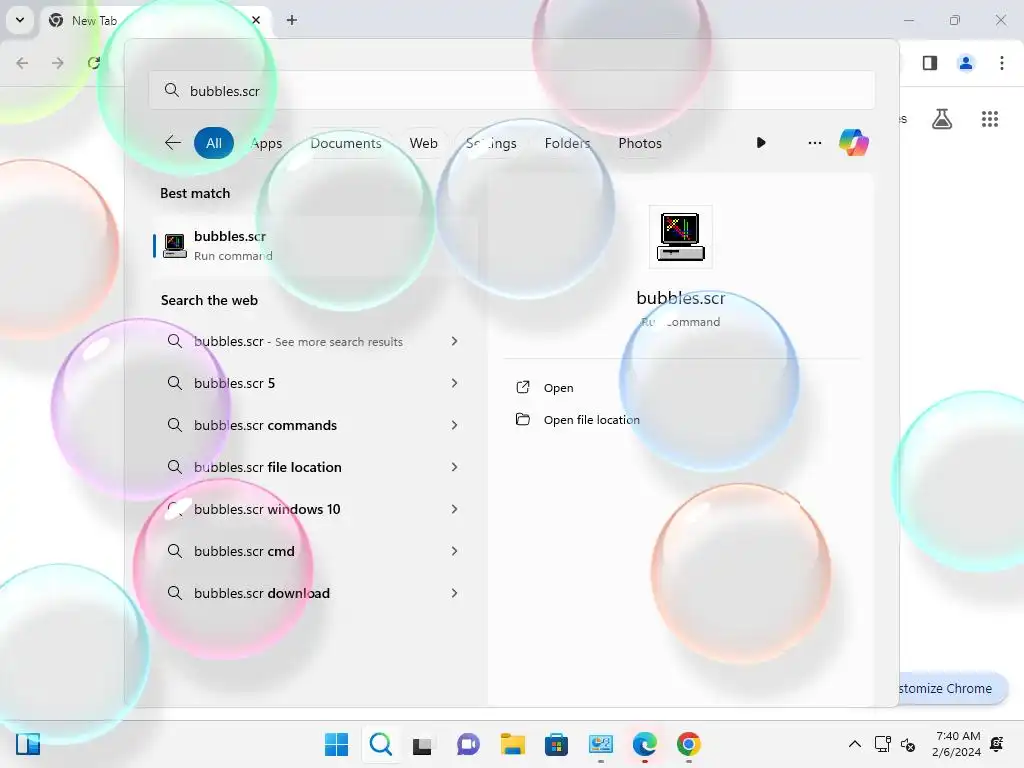Image resolution: width=1024 pixels, height=768 pixels.
Task: Expand 'bubbles.scr 5' chevron
Action: click(x=455, y=383)
